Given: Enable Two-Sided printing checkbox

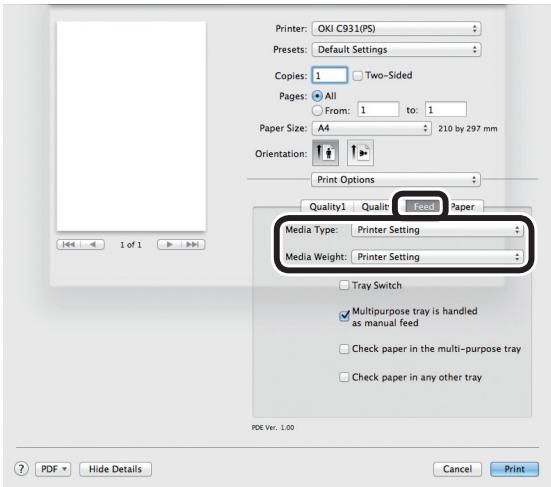Looking at the screenshot, I should [x=357, y=76].
